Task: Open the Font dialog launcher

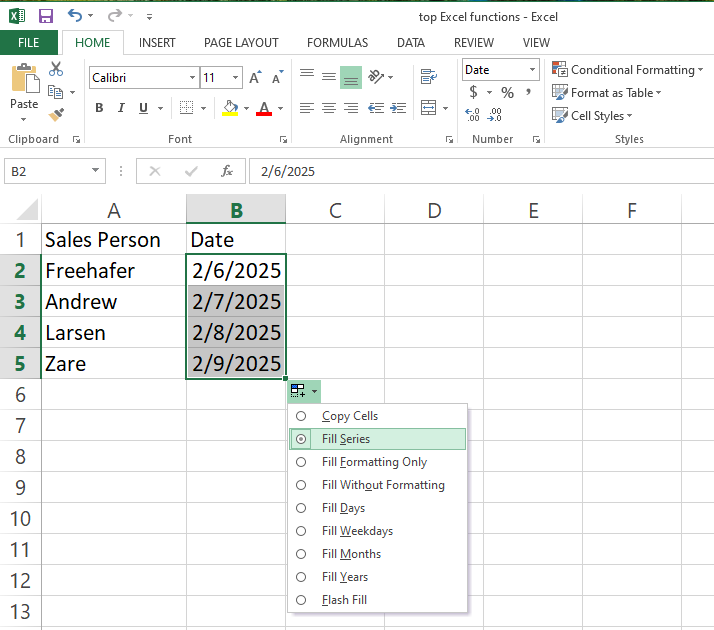Action: coord(283,140)
